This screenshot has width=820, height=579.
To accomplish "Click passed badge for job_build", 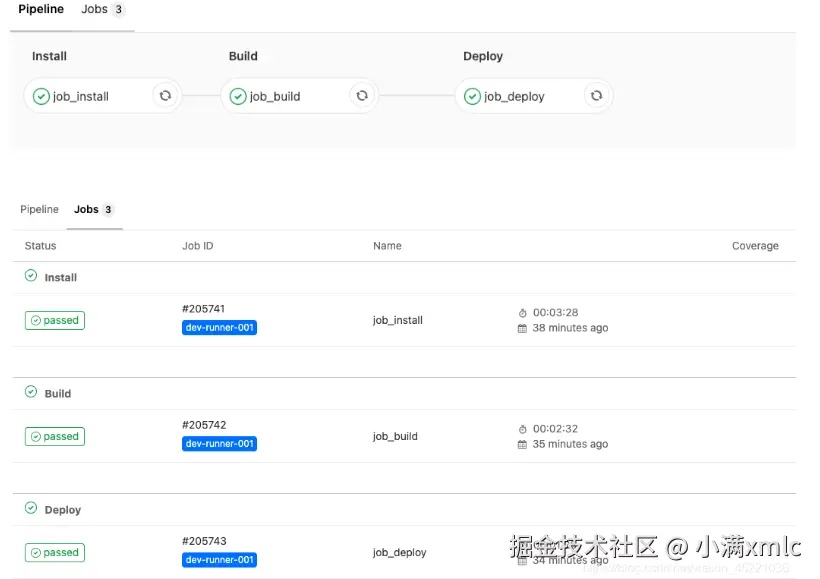I will click(x=55, y=436).
